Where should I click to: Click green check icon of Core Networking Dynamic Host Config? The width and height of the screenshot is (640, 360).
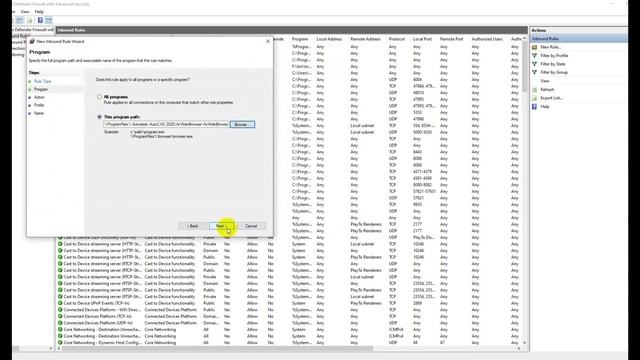click(x=60, y=342)
